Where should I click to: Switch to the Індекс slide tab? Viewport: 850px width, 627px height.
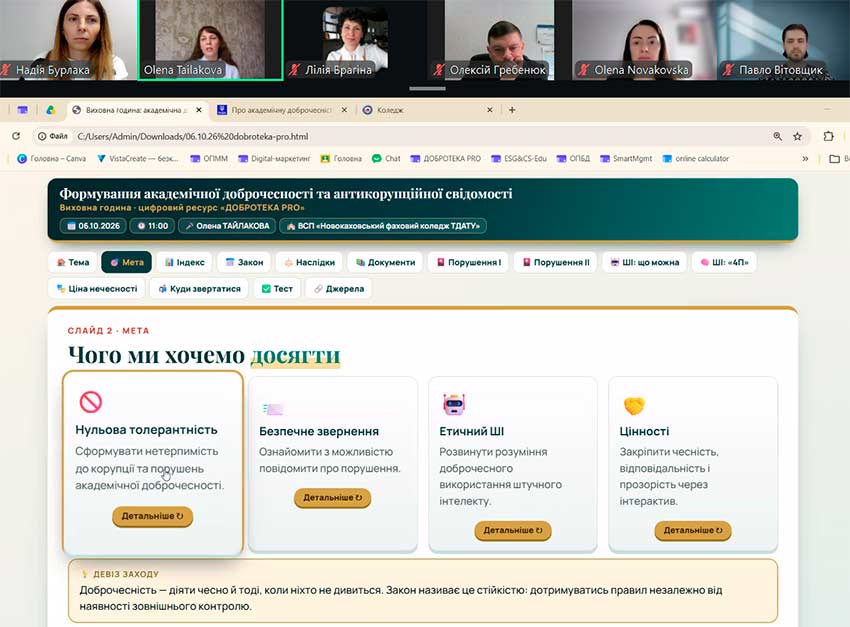click(x=185, y=262)
